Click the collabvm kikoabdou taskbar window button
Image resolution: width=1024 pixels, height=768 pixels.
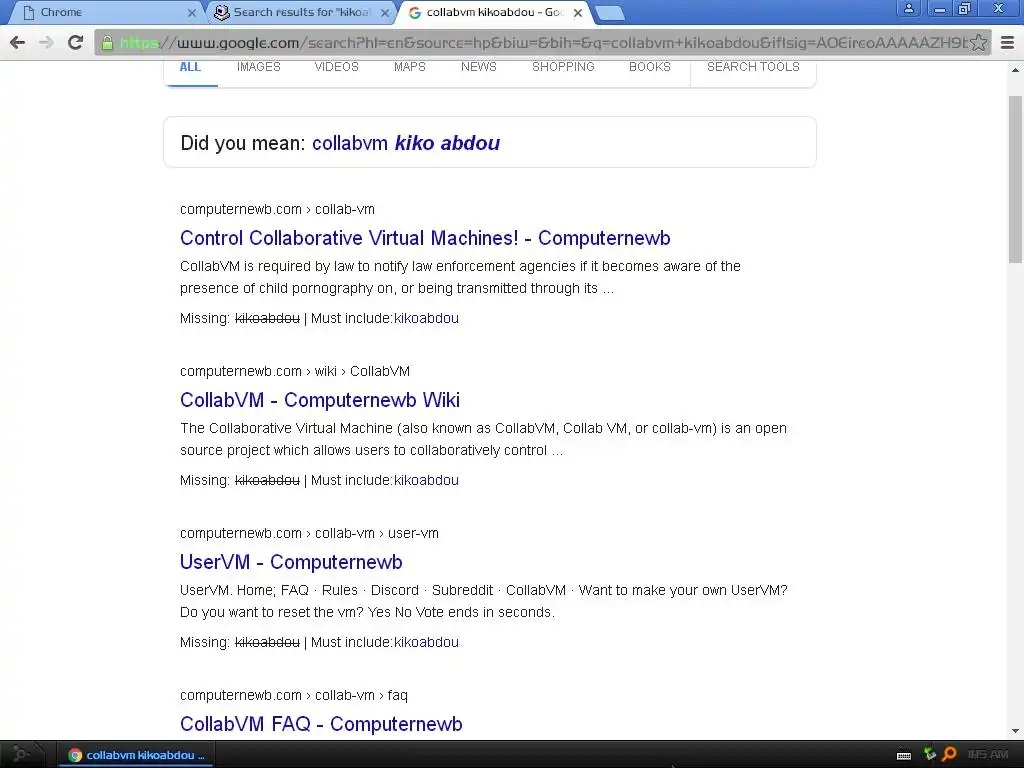[136, 755]
